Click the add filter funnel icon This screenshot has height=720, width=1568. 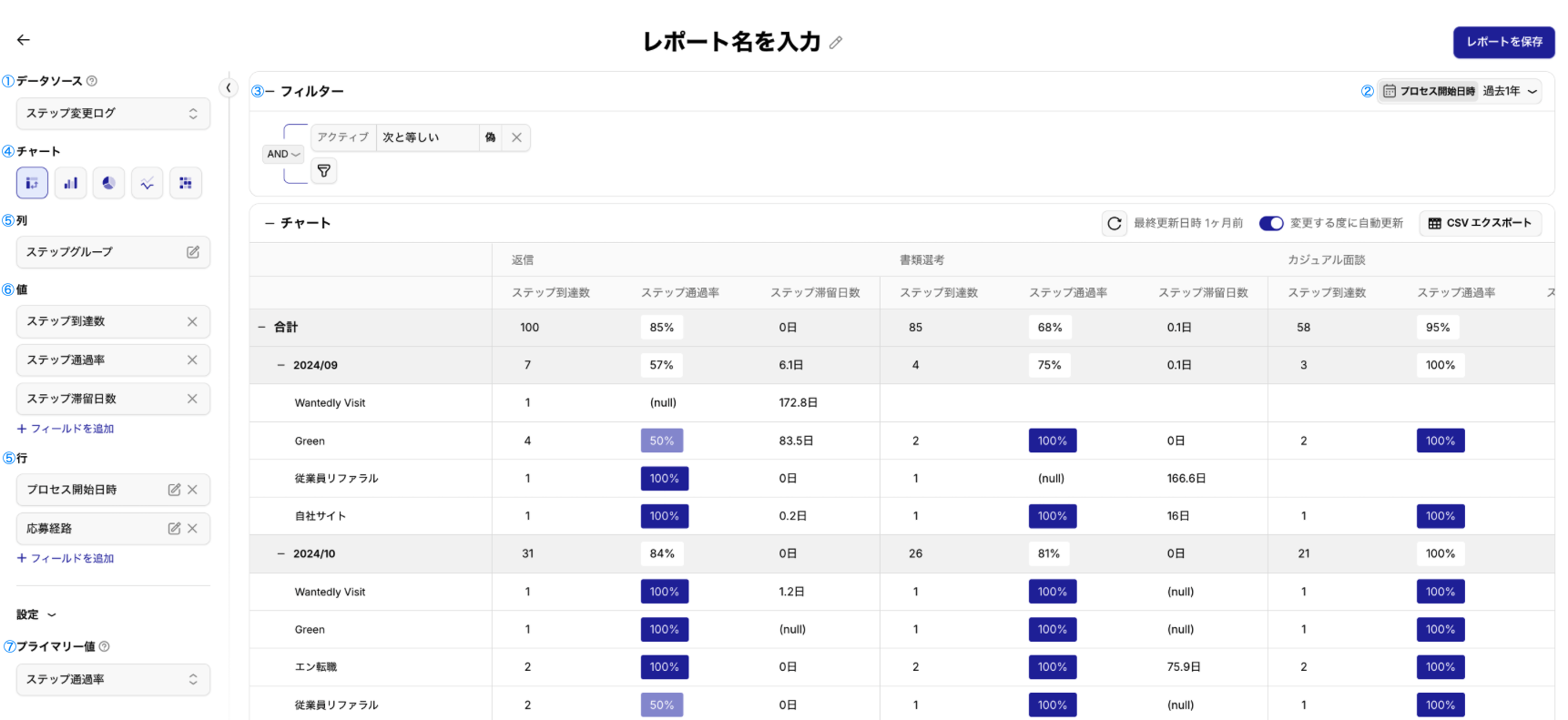pyautogui.click(x=324, y=171)
